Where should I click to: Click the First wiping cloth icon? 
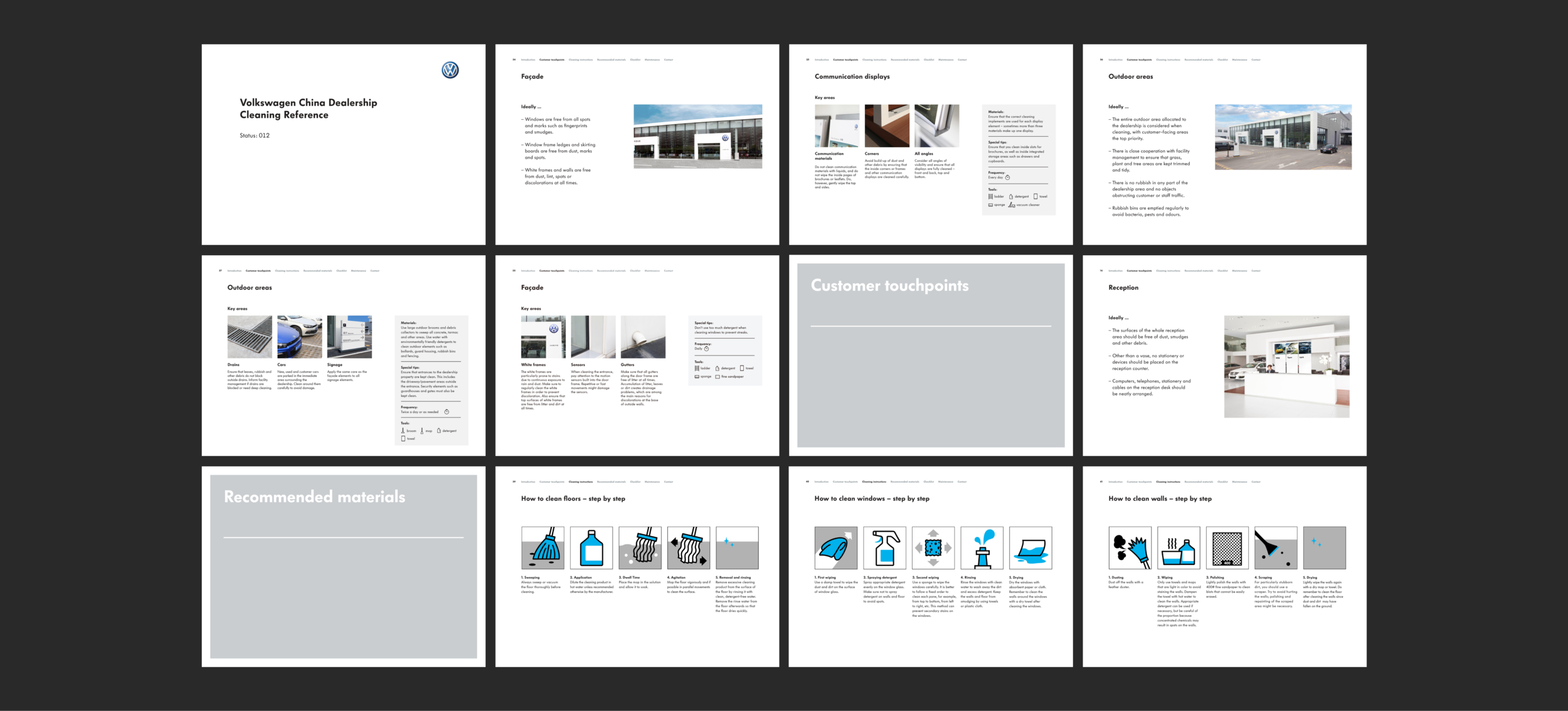coord(836,548)
